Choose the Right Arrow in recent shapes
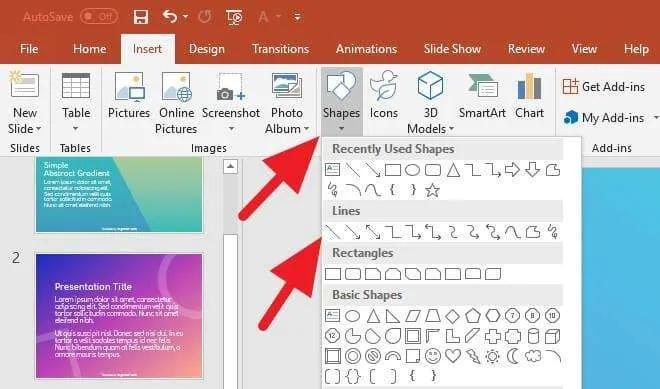Viewport: 660px width, 389px height. pyautogui.click(x=512, y=170)
